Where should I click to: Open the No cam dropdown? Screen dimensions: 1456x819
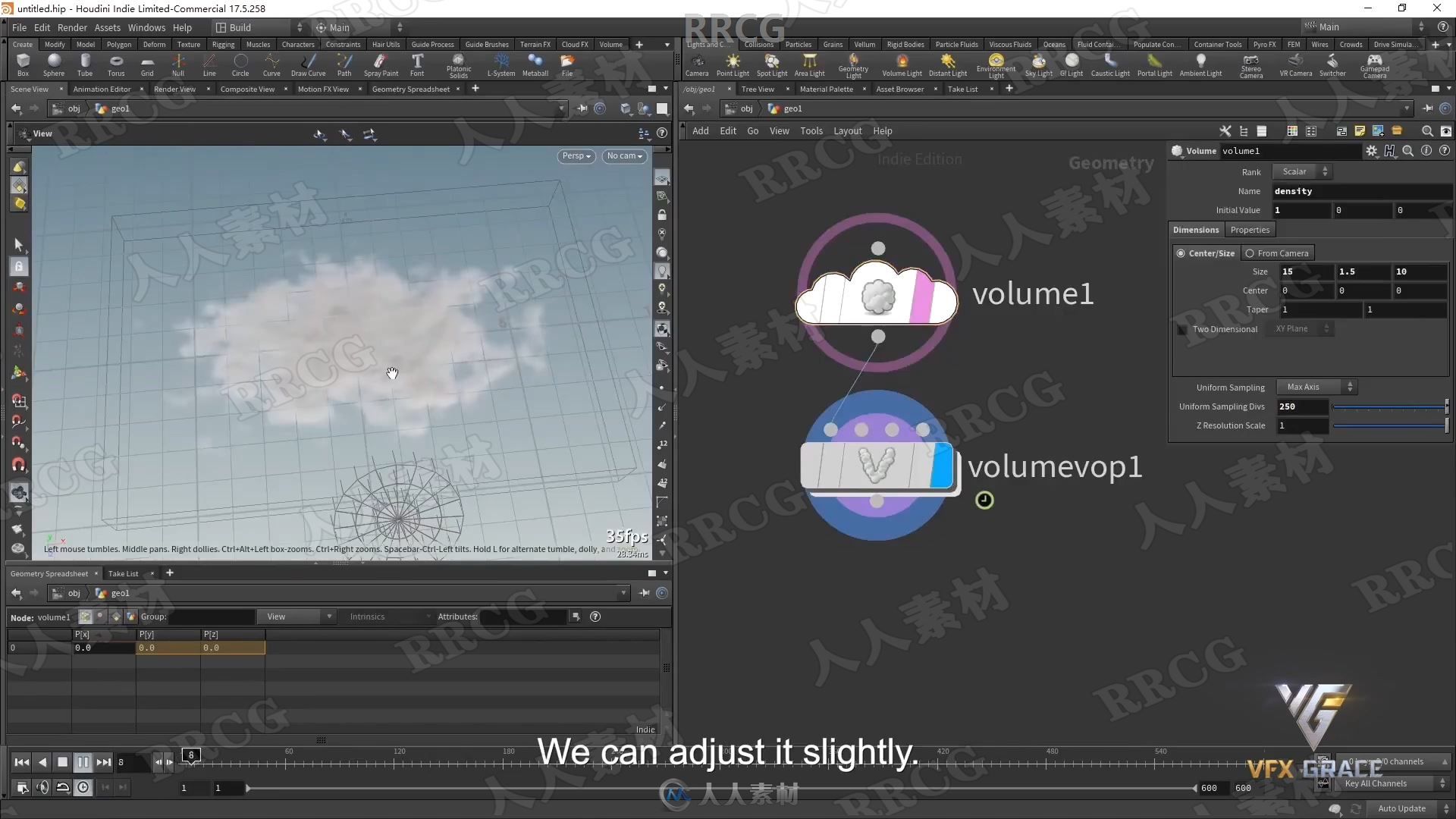[624, 156]
